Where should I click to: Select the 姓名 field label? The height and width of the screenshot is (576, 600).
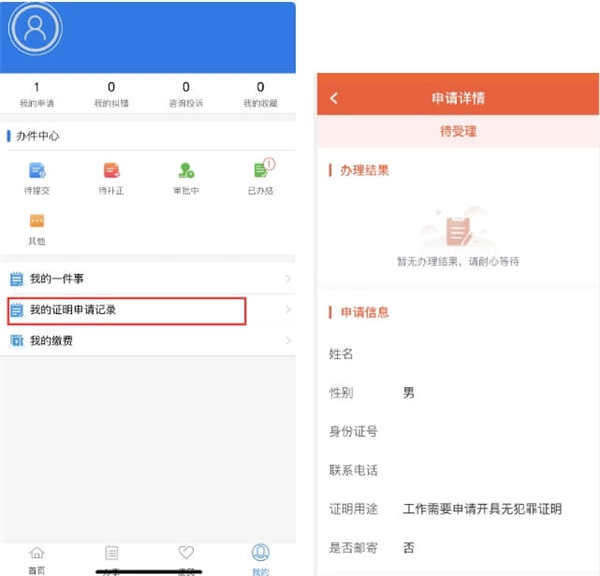coord(341,354)
